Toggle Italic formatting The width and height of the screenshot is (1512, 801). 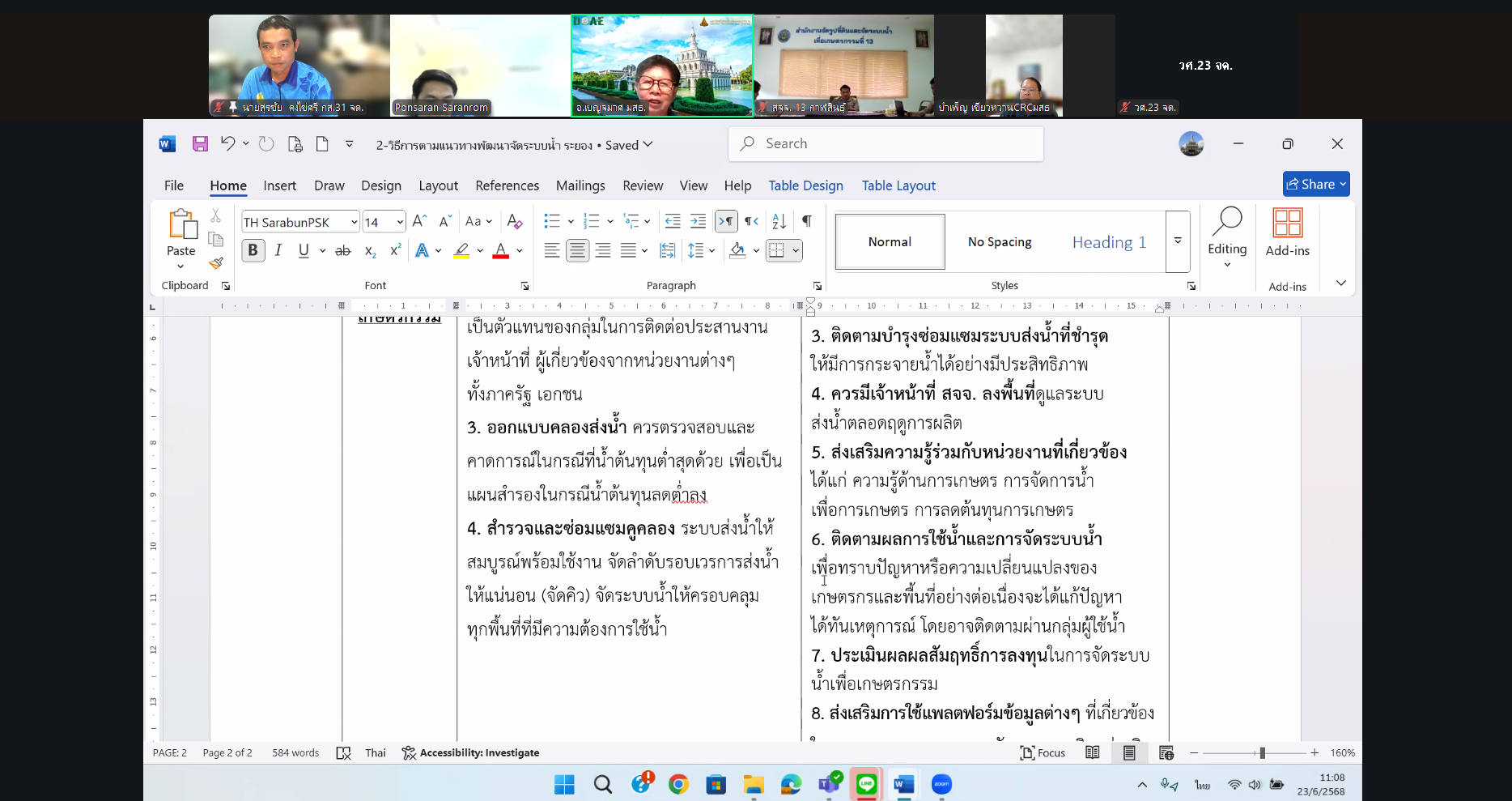[x=278, y=251]
